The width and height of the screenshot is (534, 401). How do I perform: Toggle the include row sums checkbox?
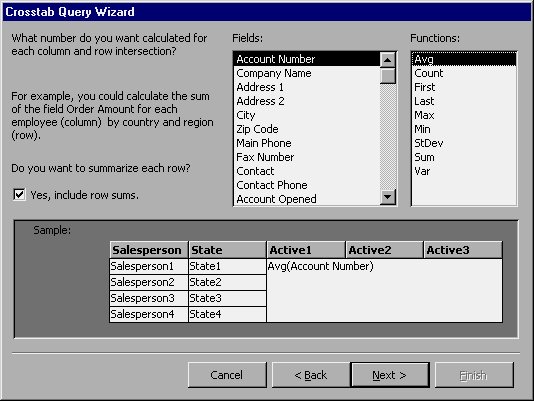point(19,195)
